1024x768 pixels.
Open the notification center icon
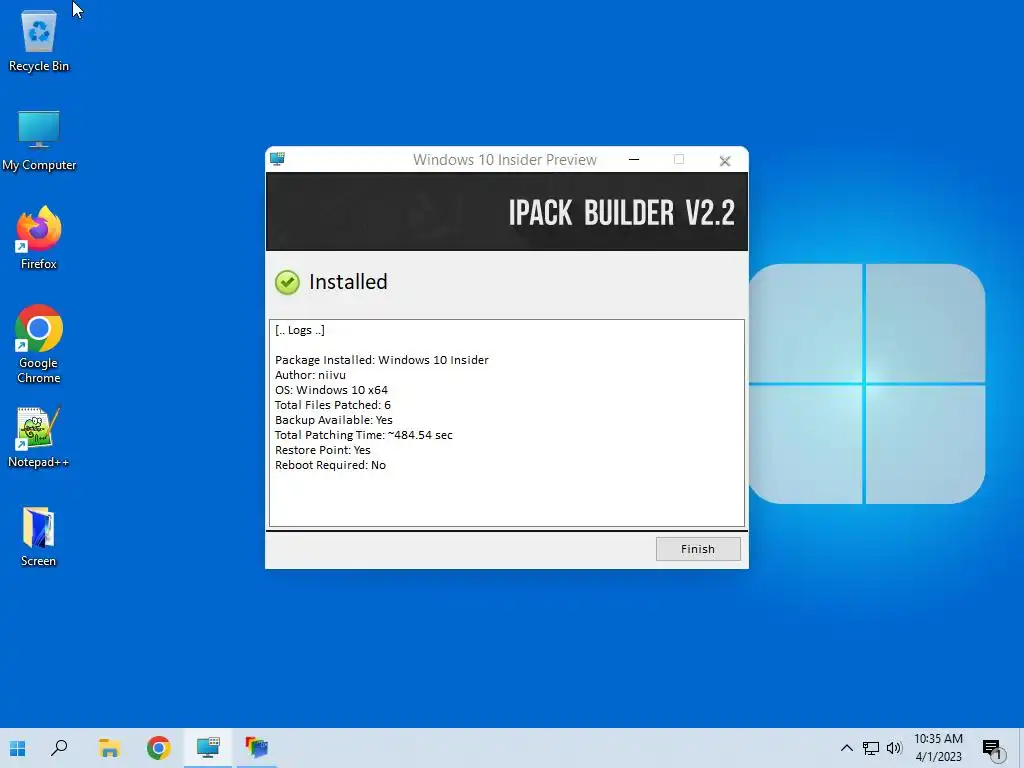pyautogui.click(x=992, y=749)
